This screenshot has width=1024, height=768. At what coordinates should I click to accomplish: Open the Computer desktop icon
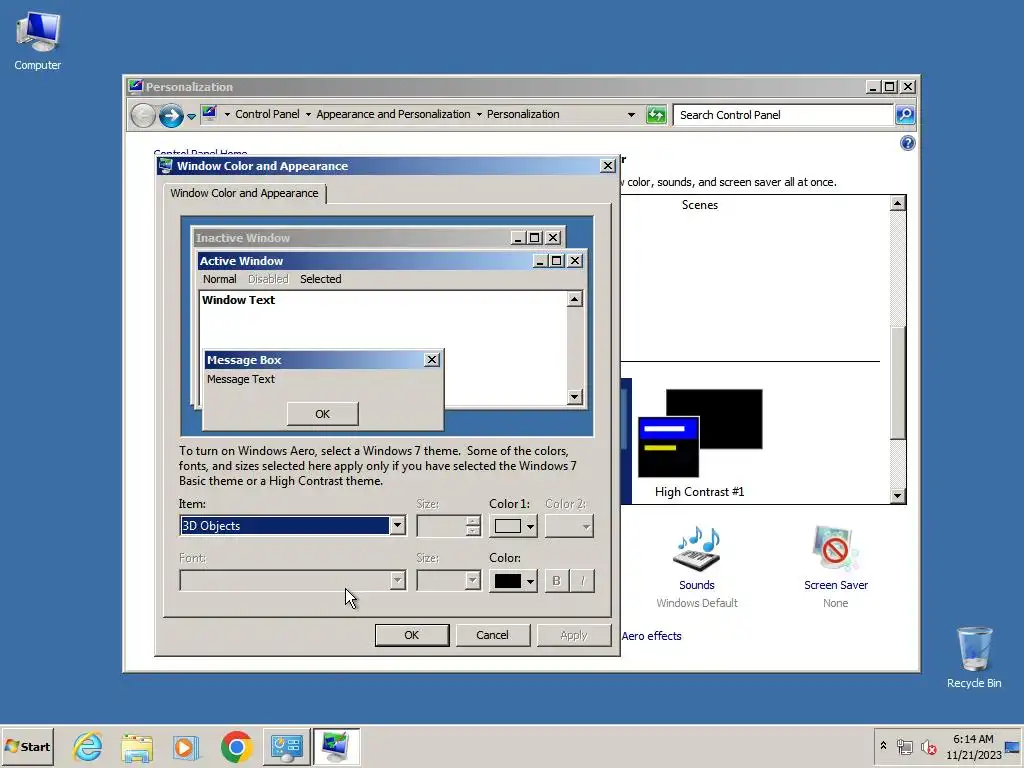(37, 41)
